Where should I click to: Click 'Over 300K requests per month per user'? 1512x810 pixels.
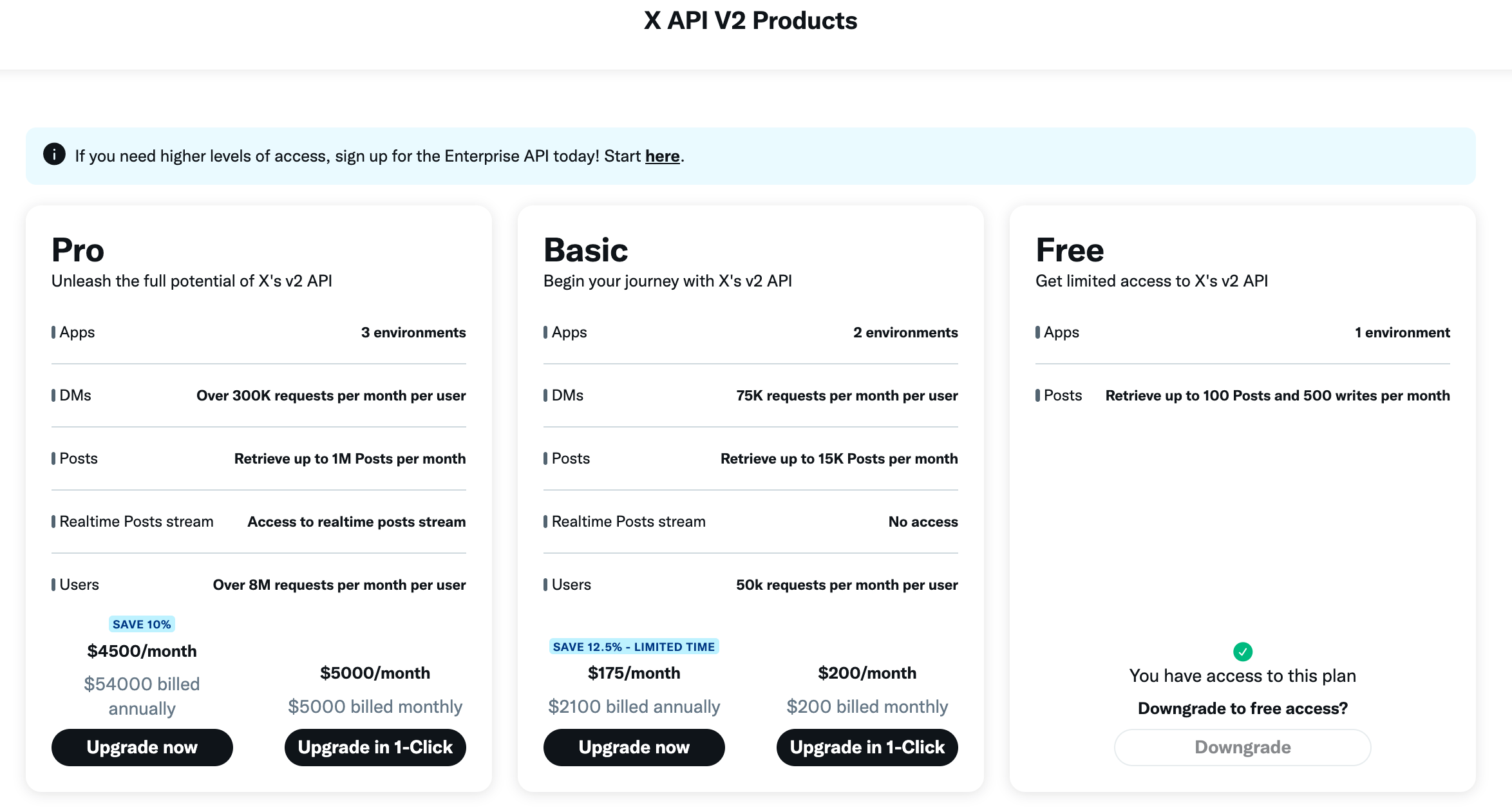click(x=331, y=395)
